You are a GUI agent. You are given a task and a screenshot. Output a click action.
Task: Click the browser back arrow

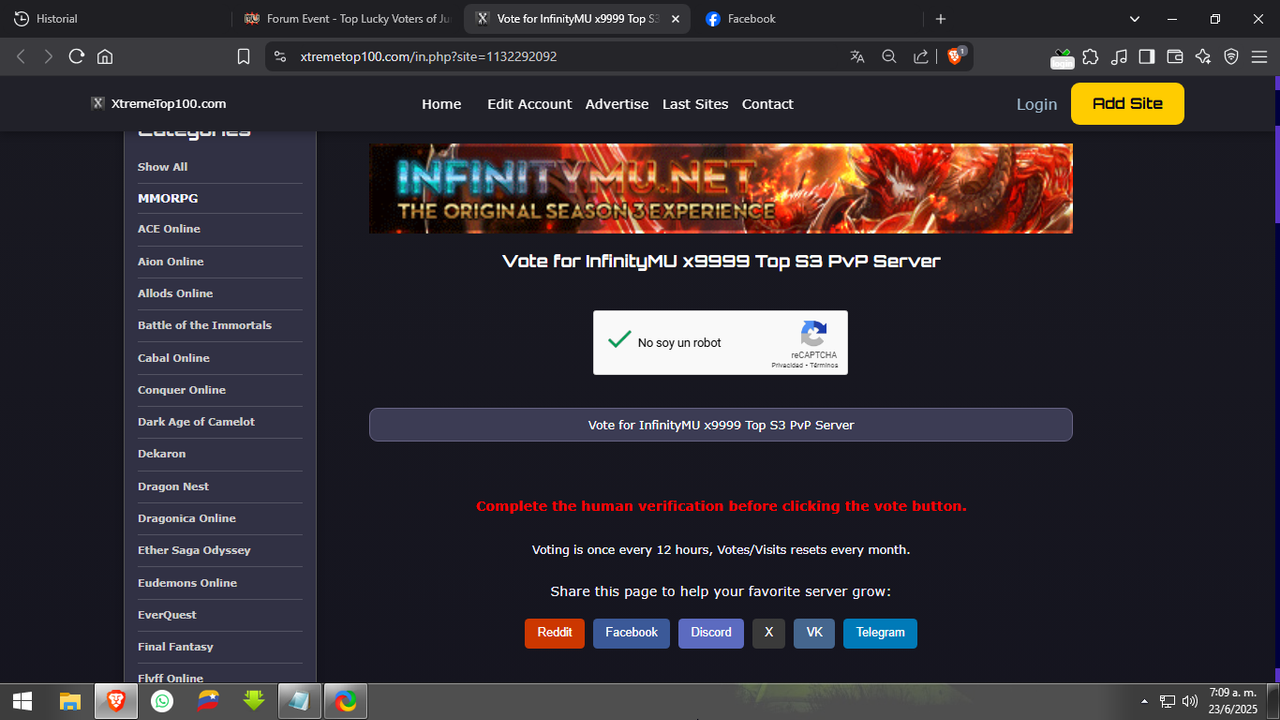point(21,57)
